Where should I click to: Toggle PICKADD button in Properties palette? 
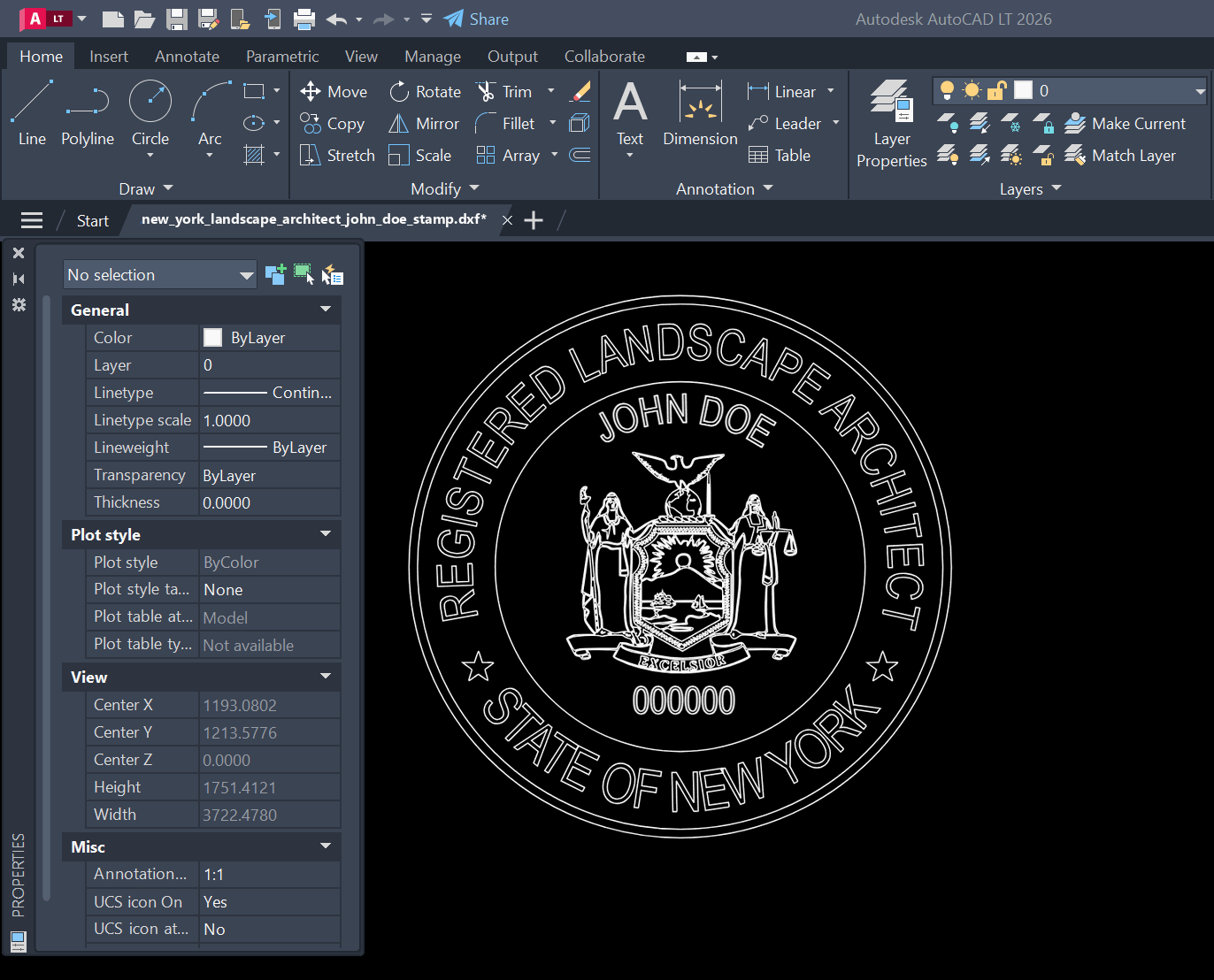coord(275,275)
